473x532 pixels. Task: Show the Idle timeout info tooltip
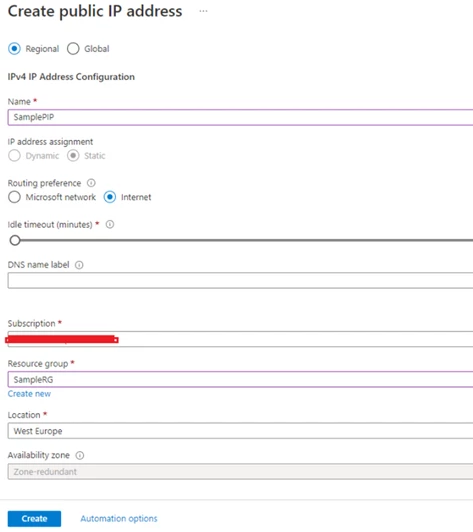[x=110, y=225]
